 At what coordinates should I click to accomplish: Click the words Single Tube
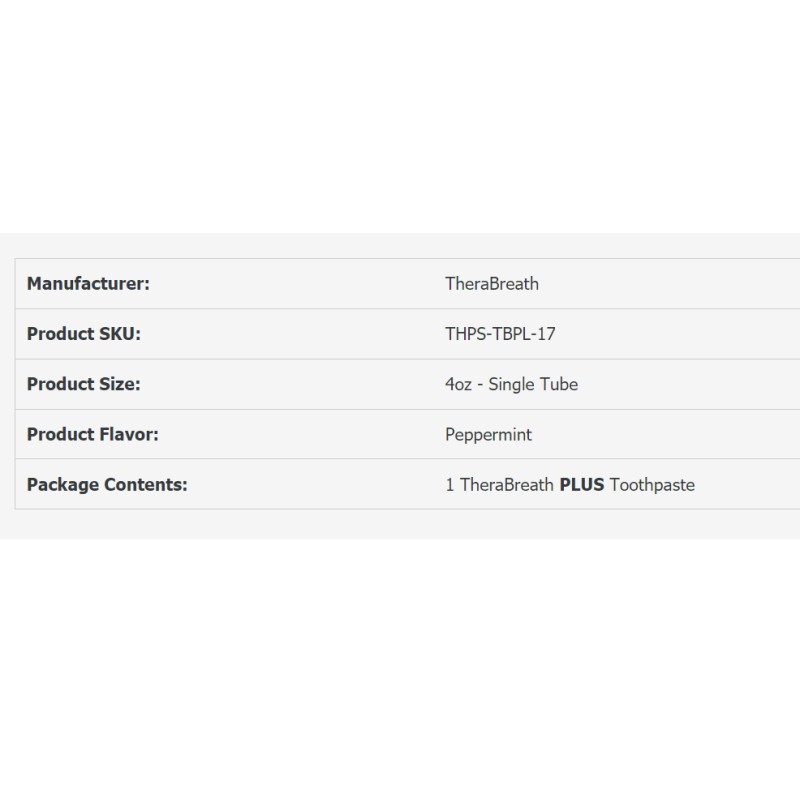coord(533,384)
